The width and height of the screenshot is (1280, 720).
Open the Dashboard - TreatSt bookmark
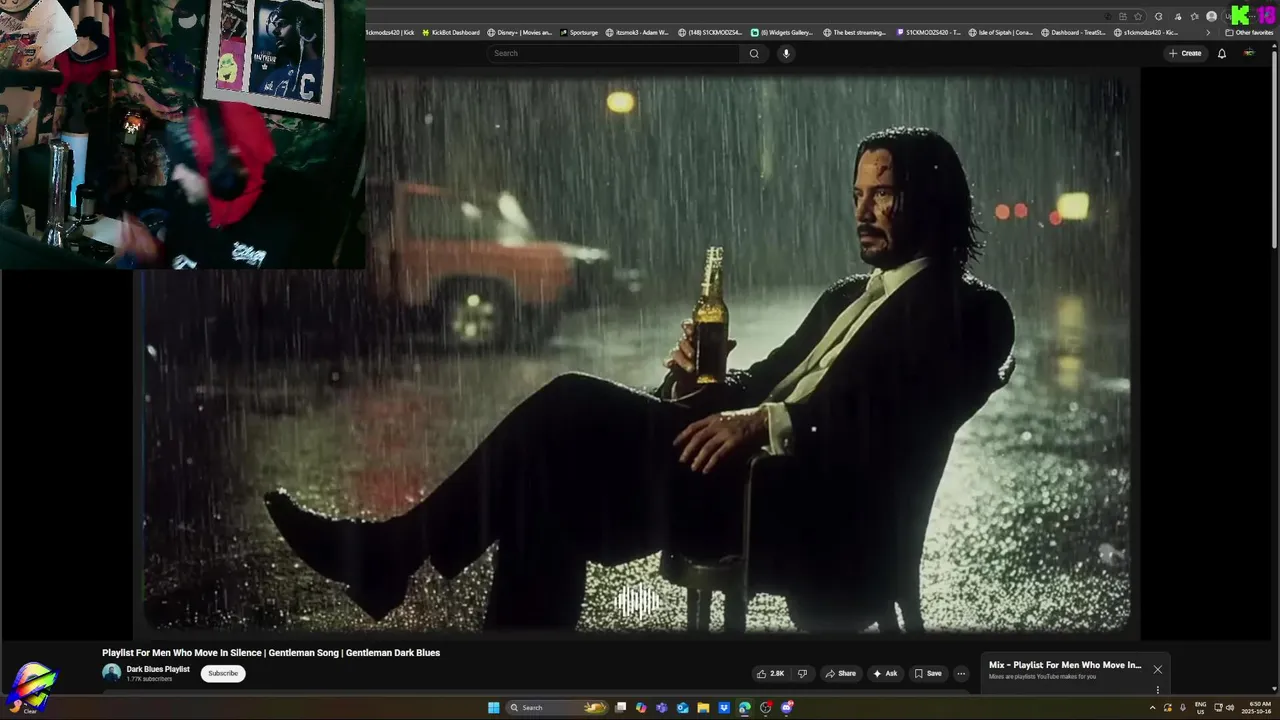[1073, 32]
